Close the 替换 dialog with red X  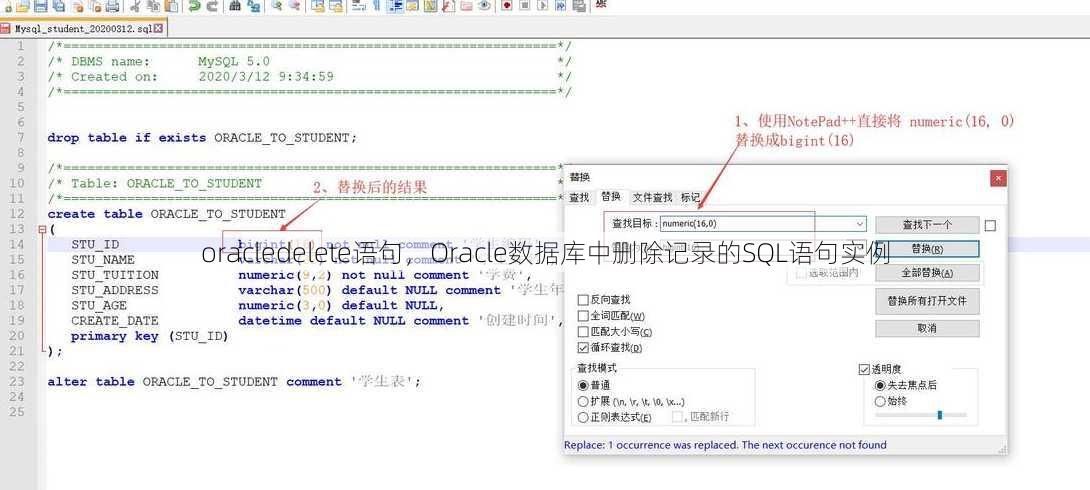(998, 178)
